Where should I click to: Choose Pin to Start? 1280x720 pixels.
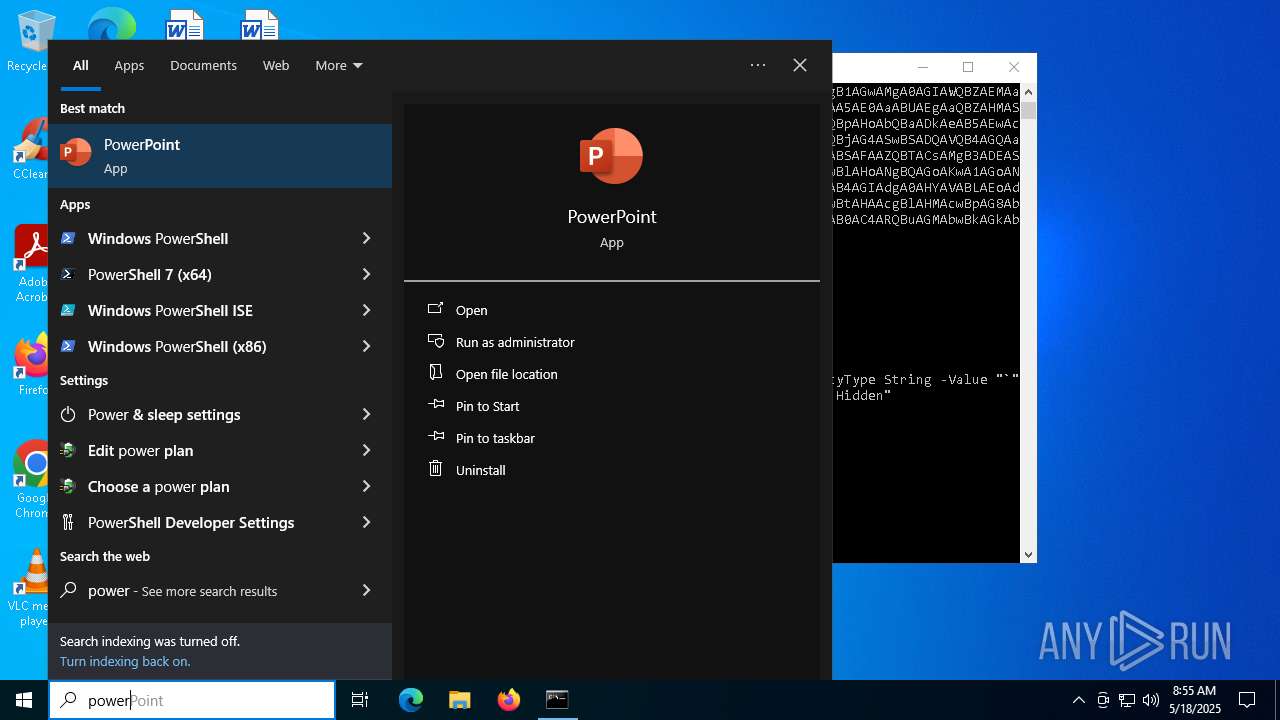click(x=487, y=406)
